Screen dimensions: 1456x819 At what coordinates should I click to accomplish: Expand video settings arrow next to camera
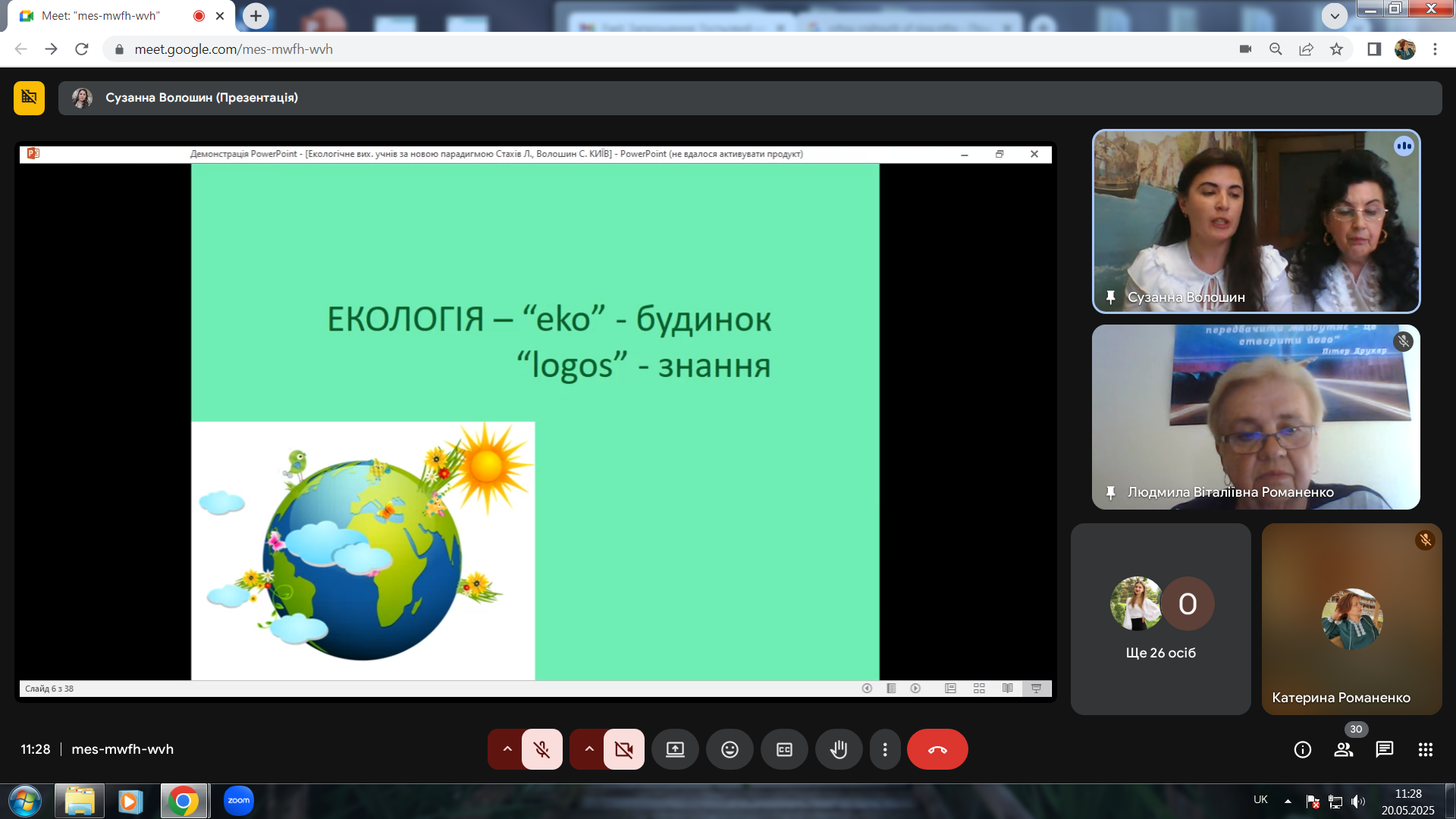[x=589, y=749]
